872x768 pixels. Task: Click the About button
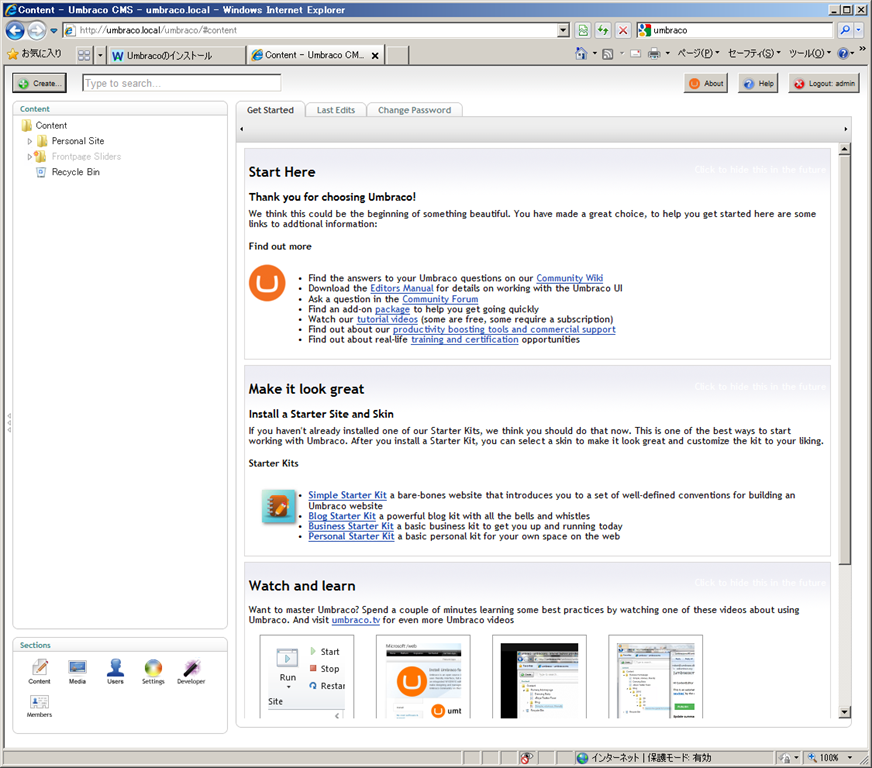point(706,83)
